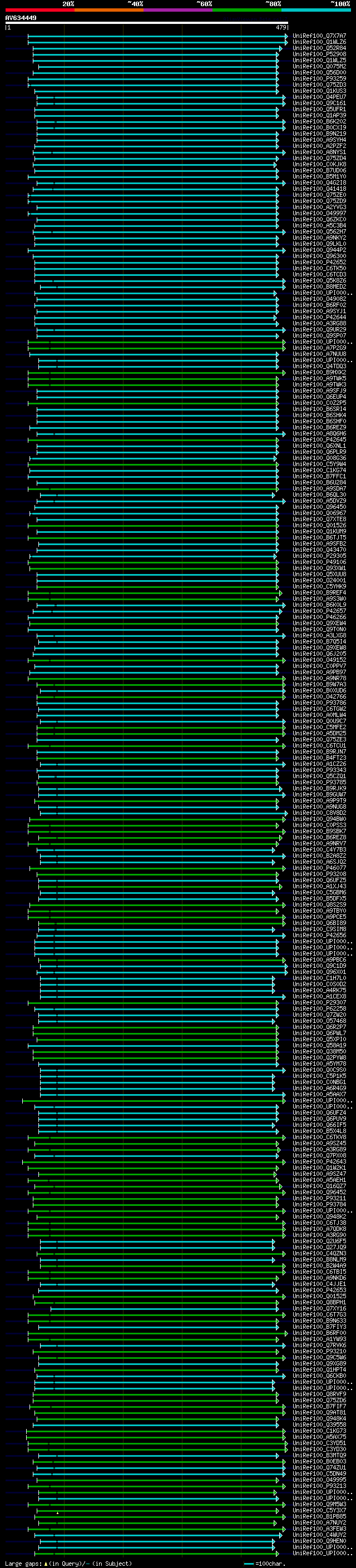The height and width of the screenshot is (1568, 356).
Task: Click the UniRef100_Q8S2S9 hit label
Action: [x=319, y=904]
